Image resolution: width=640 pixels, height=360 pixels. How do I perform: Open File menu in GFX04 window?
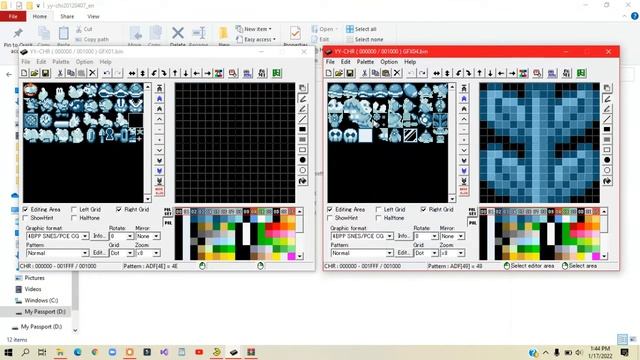[x=330, y=62]
